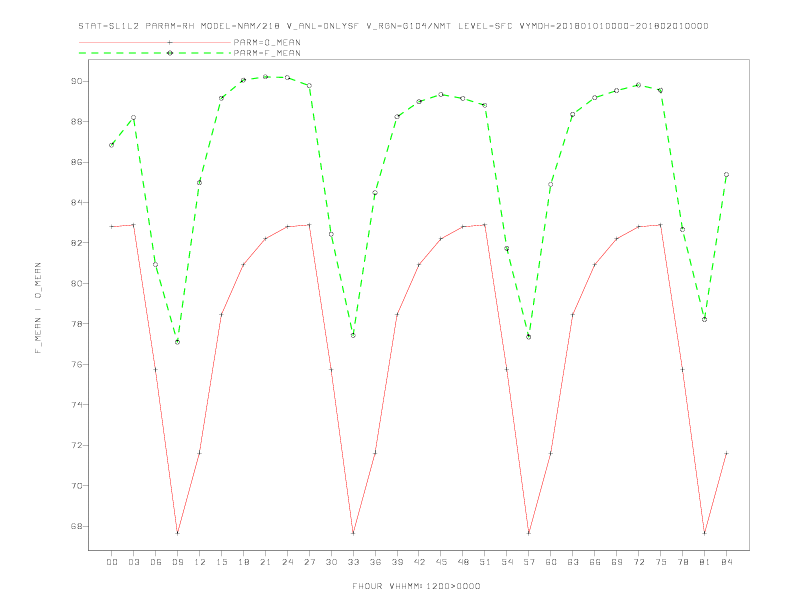Click the x-axis tick label 69
The height and width of the screenshot is (612, 792).
pos(617,562)
